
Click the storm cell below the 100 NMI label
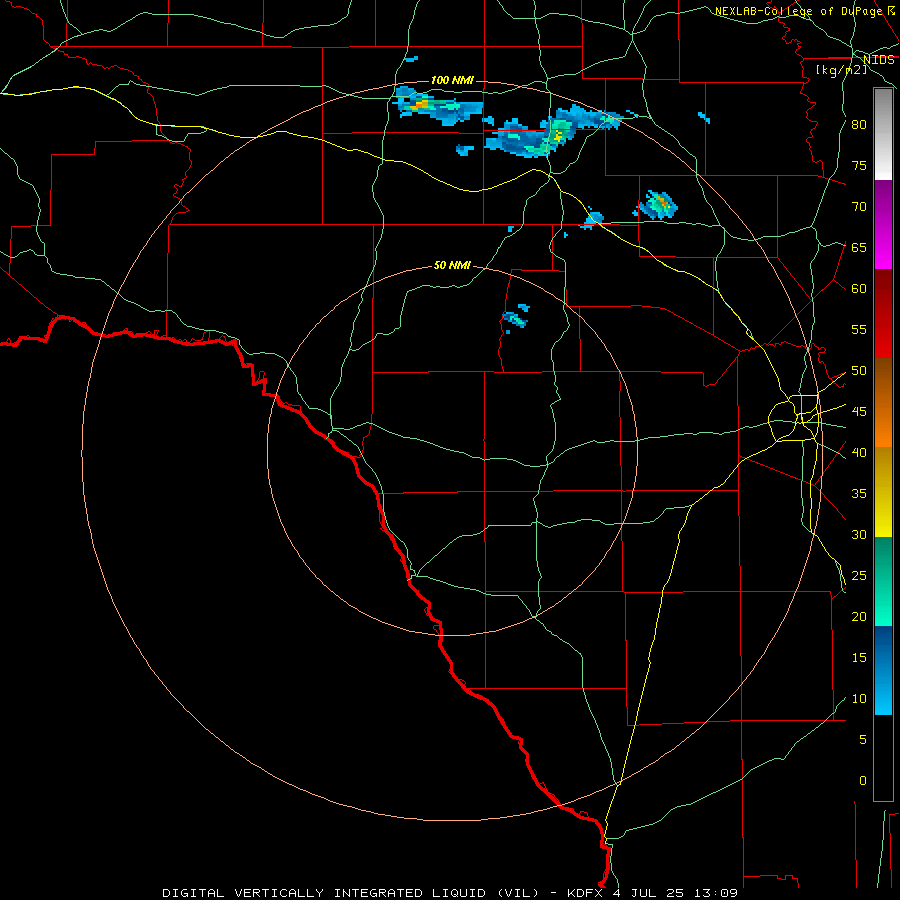439,106
